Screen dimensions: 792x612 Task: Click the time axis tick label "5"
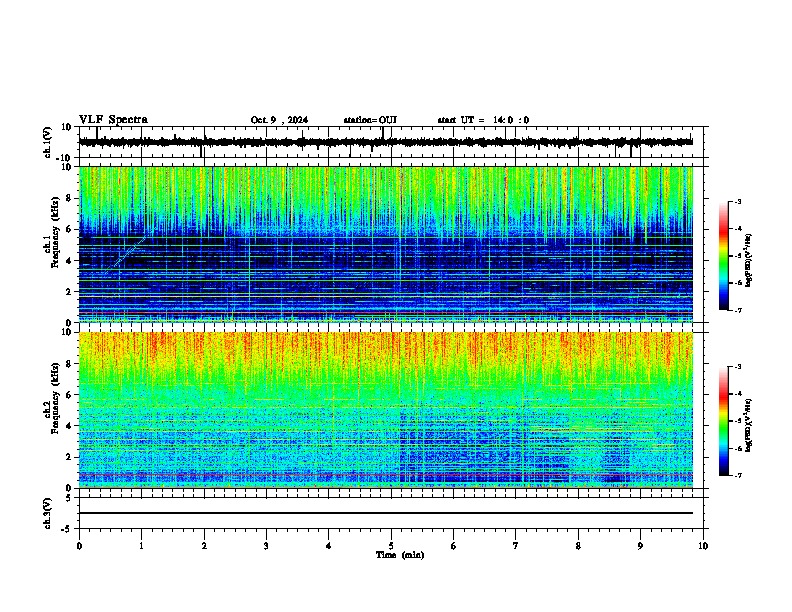(x=391, y=546)
